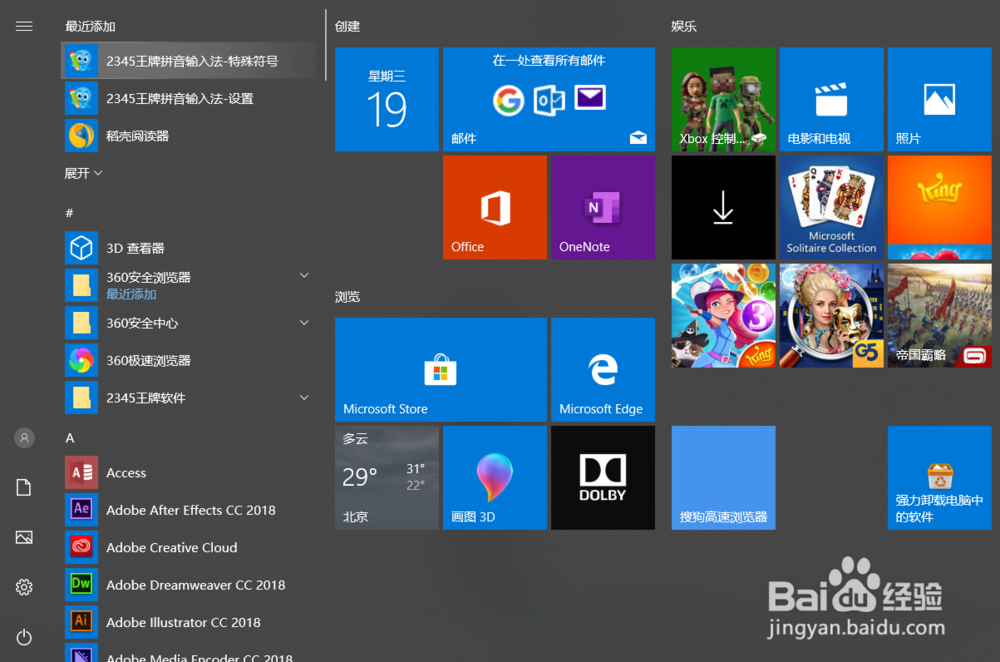Click the 创建 group title

(x=348, y=27)
